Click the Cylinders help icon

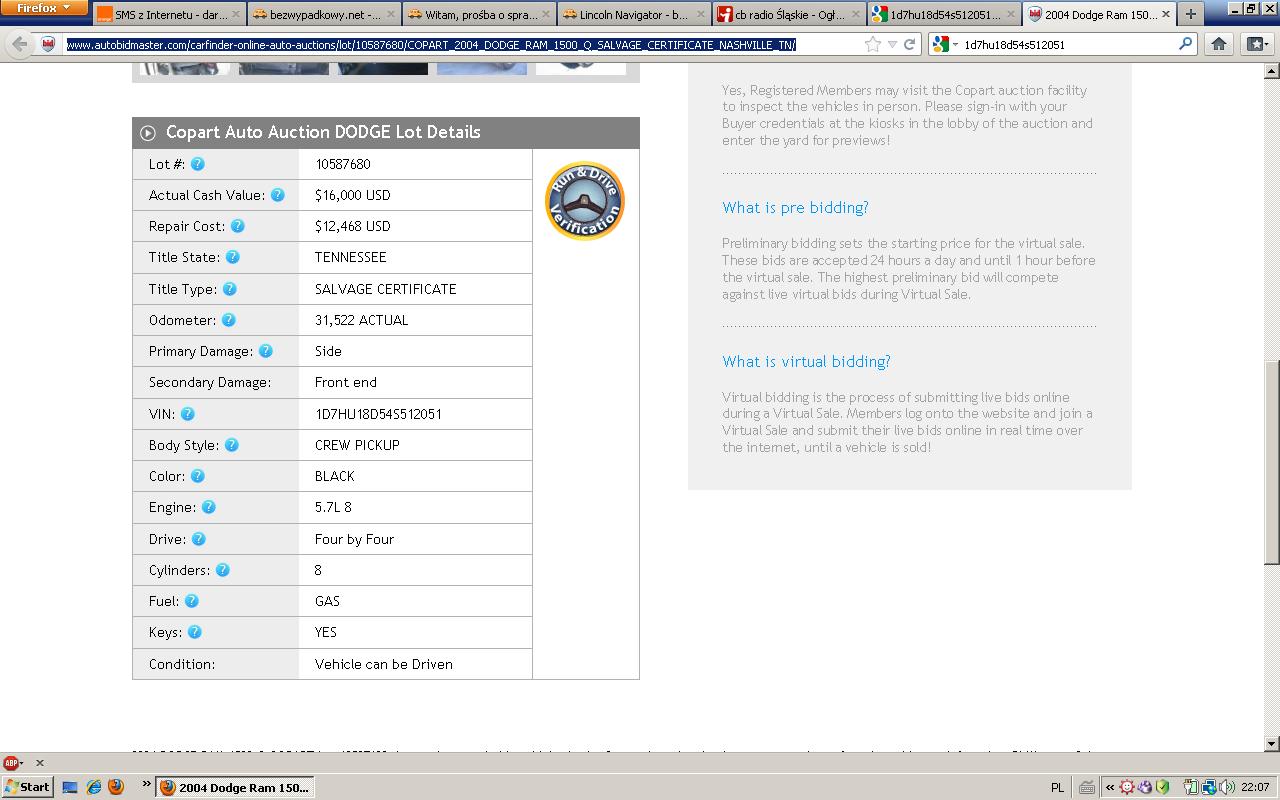pyautogui.click(x=223, y=570)
